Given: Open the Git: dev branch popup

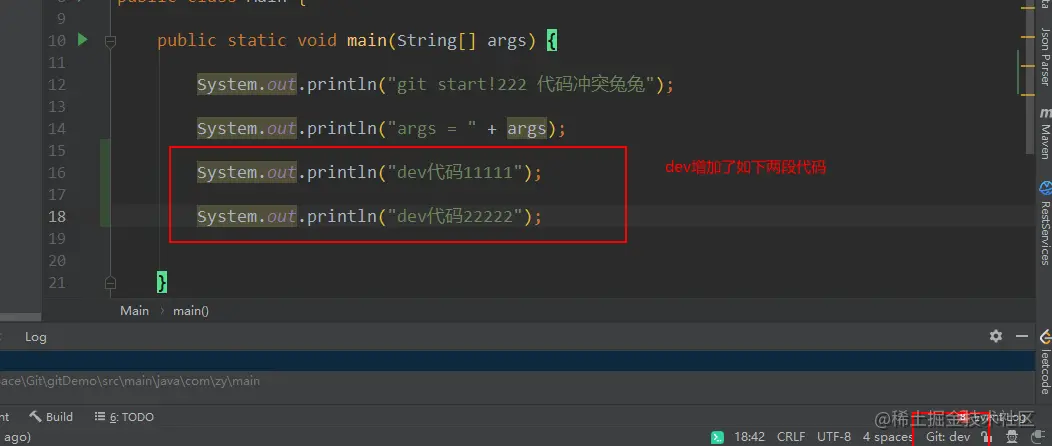Looking at the screenshot, I should (947, 437).
